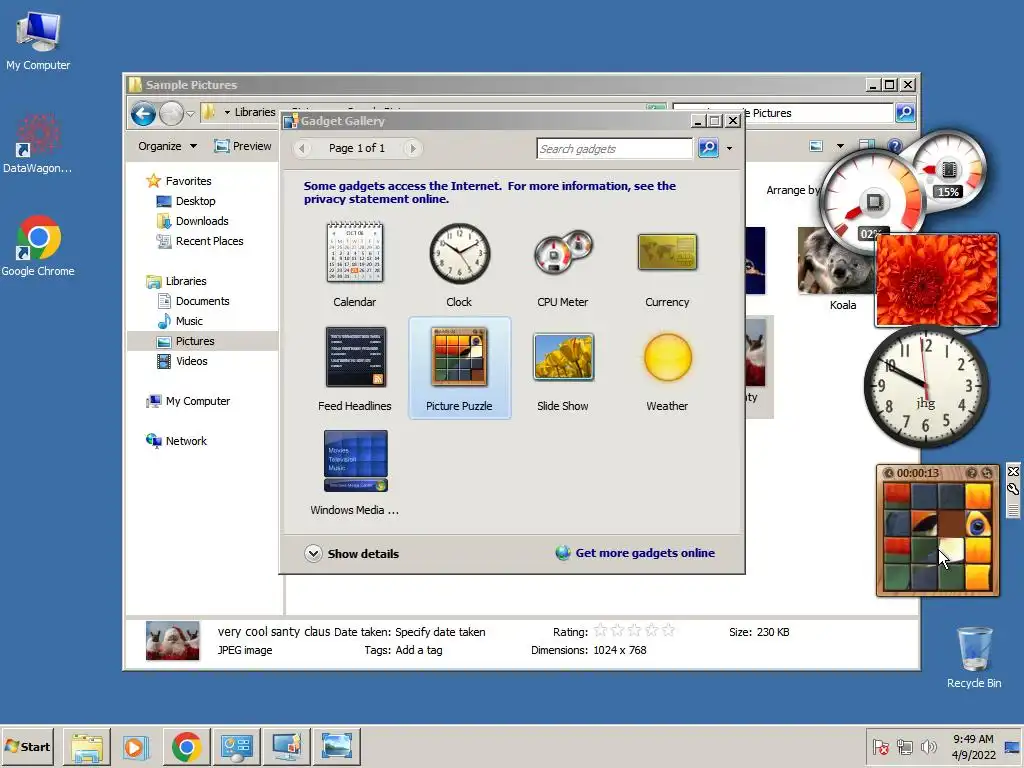Screen dimensions: 1024x768
Task: Open the Organize menu in Sample Pictures
Action: [x=167, y=146]
